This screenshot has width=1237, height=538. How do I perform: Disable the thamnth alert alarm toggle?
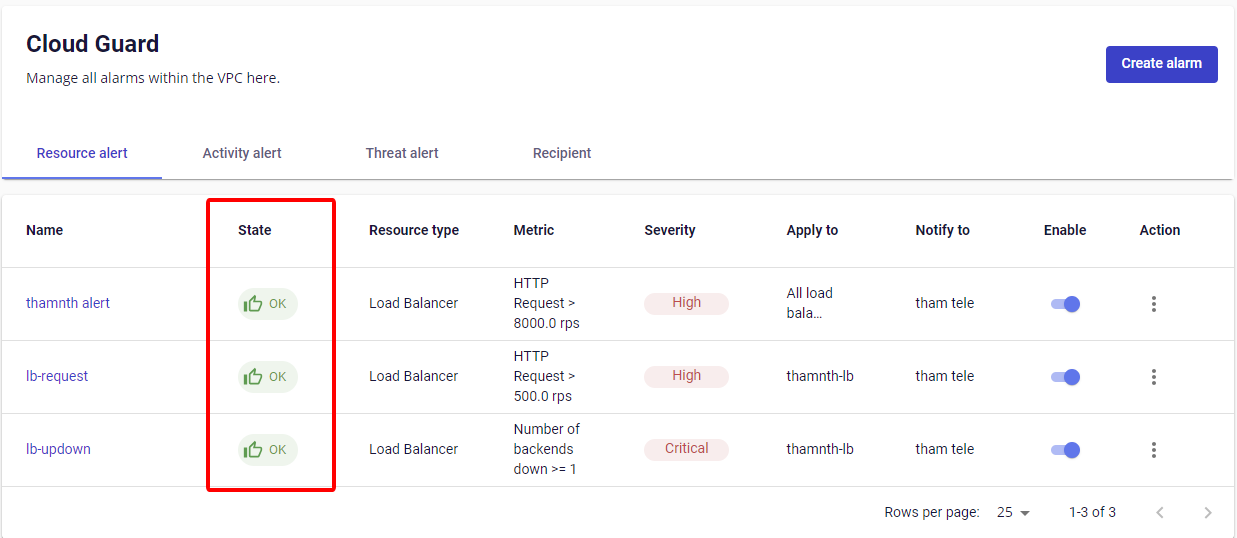(1065, 304)
